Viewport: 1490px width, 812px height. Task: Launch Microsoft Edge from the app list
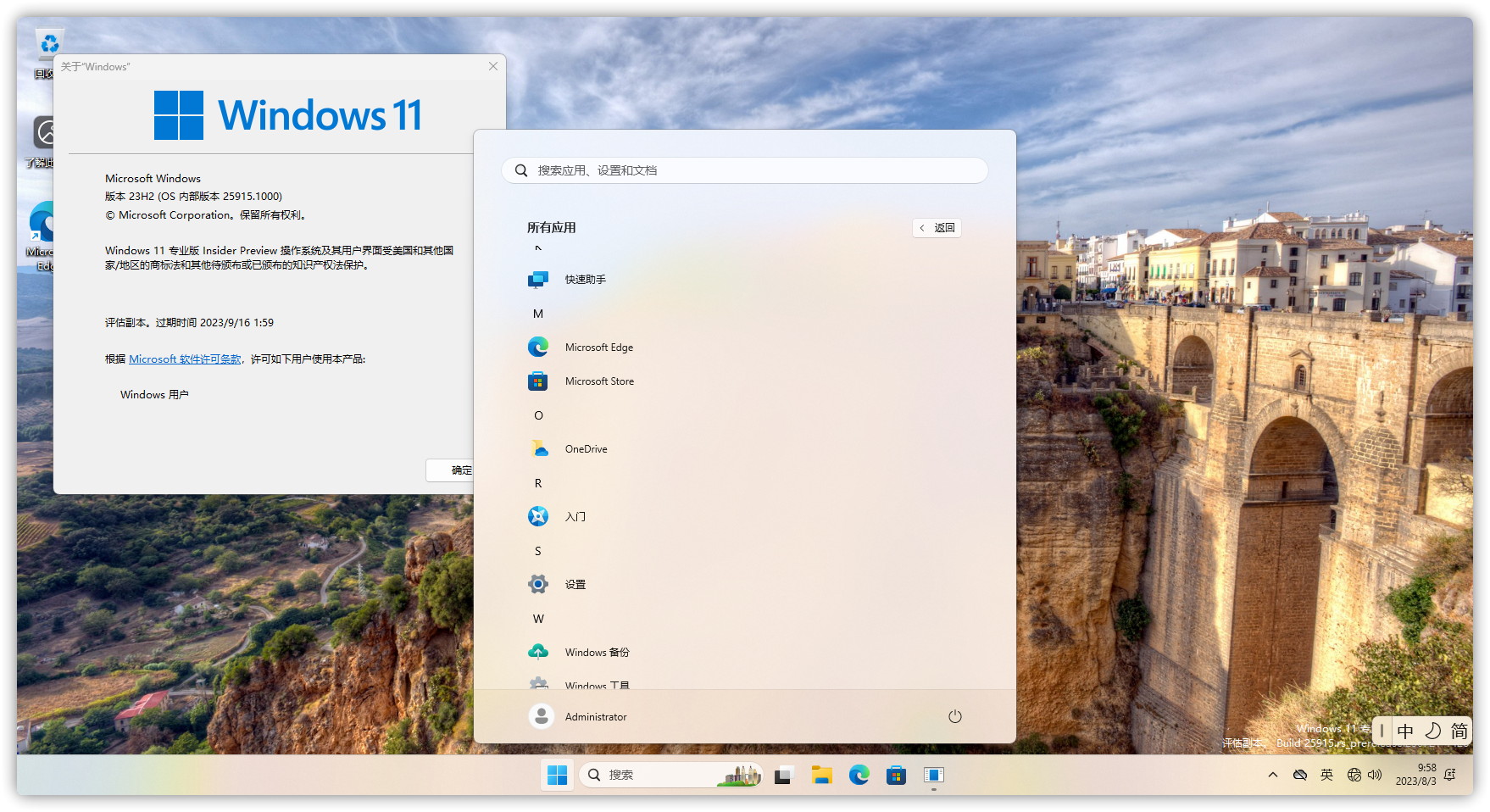[598, 348]
